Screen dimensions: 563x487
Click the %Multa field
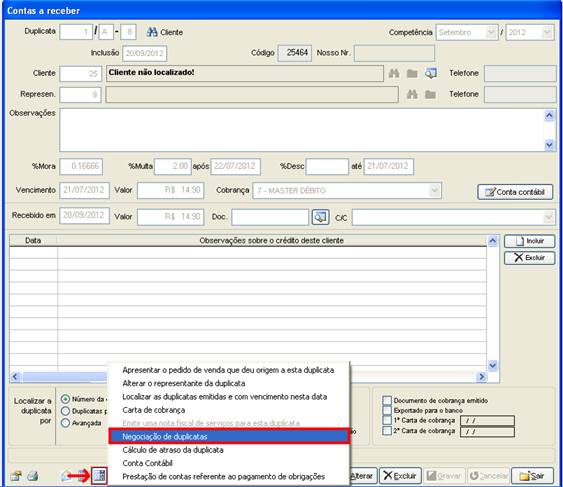coord(173,167)
